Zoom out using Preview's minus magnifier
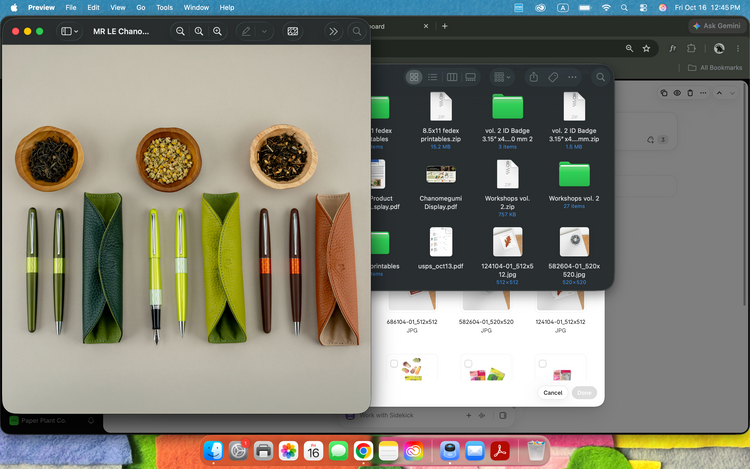Image resolution: width=750 pixels, height=469 pixels. (180, 31)
